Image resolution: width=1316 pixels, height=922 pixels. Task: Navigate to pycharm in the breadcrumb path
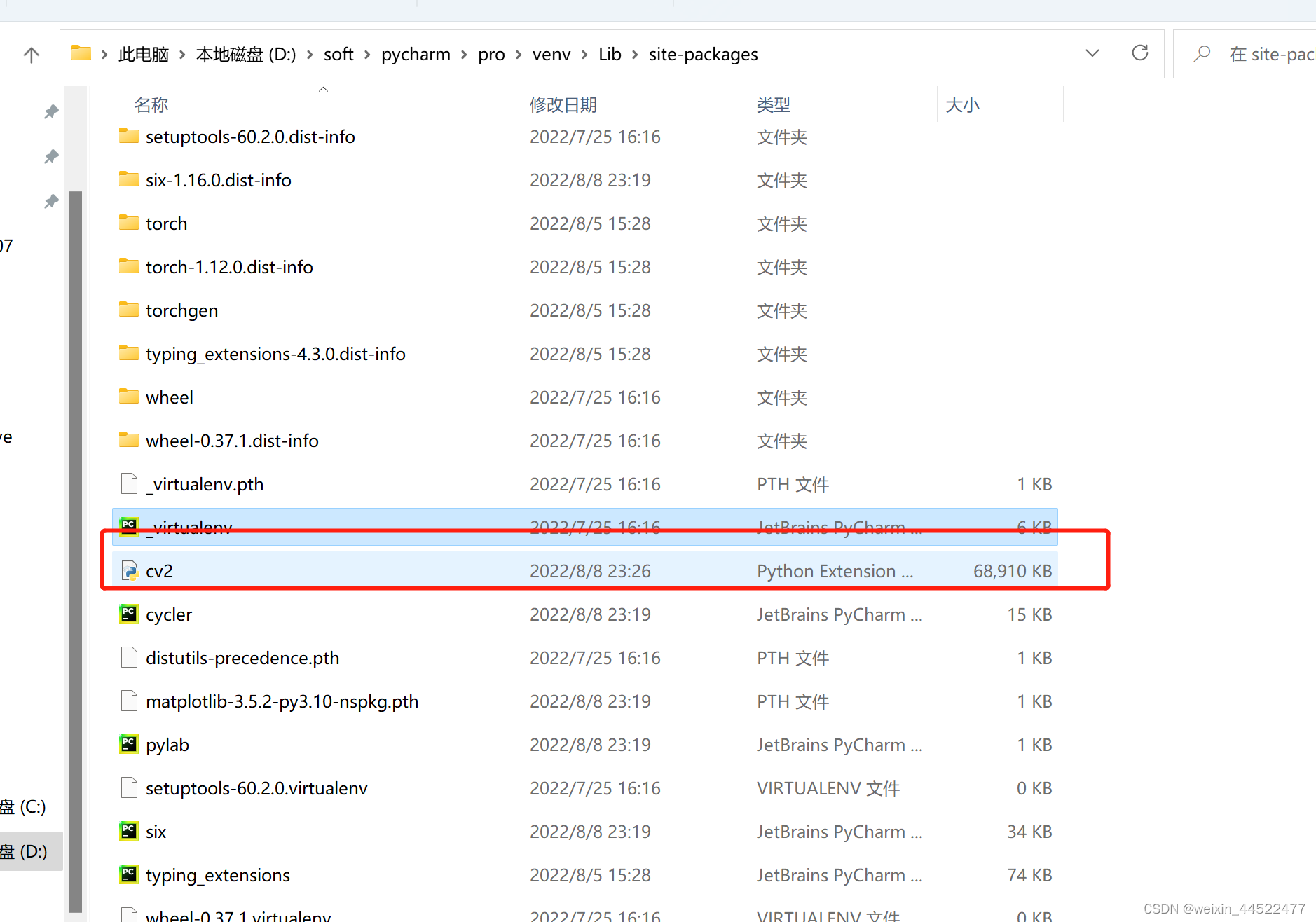click(416, 54)
